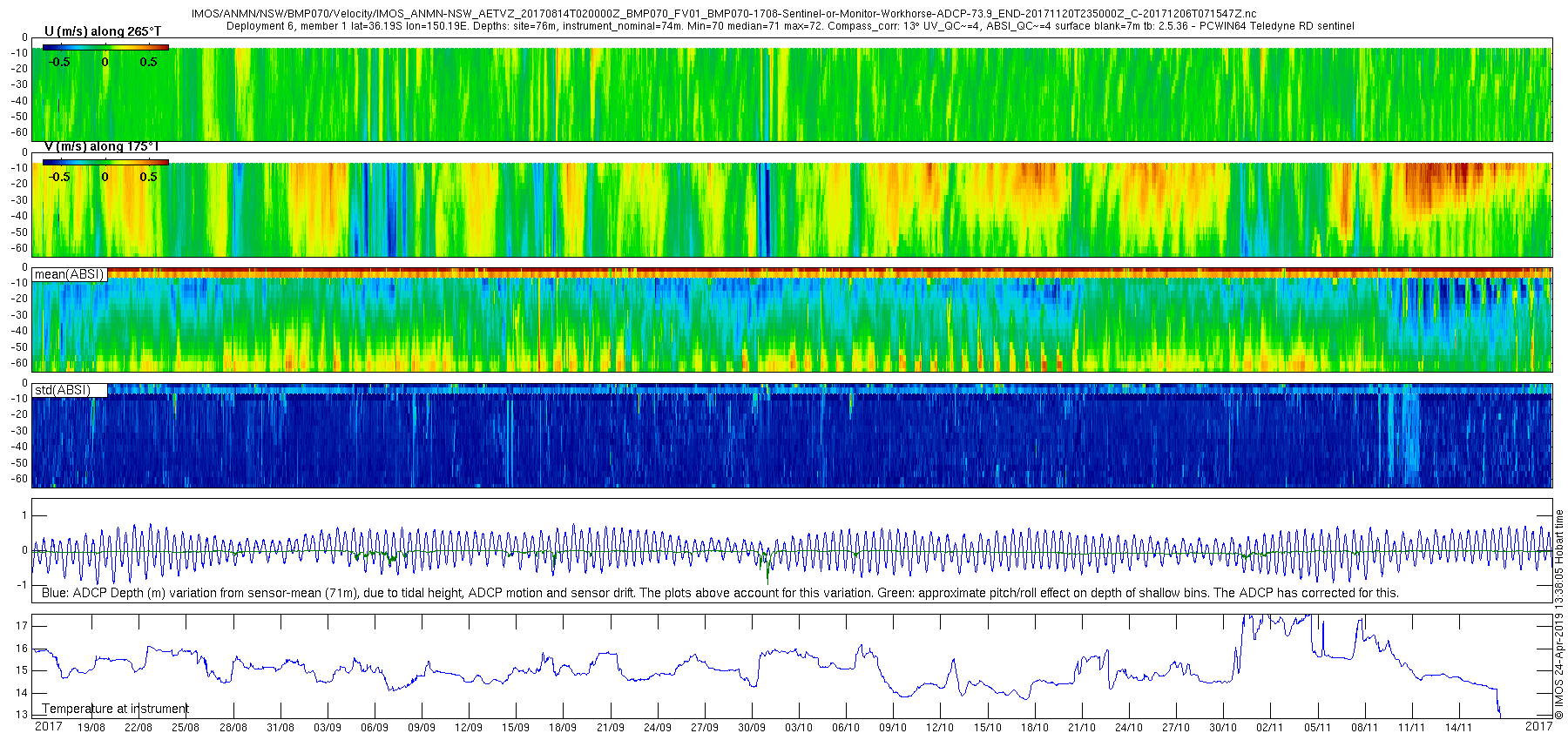Viewport: 1568px width, 740px height.
Task: Click the -1 tick on depth variation axis
Action: (23, 585)
